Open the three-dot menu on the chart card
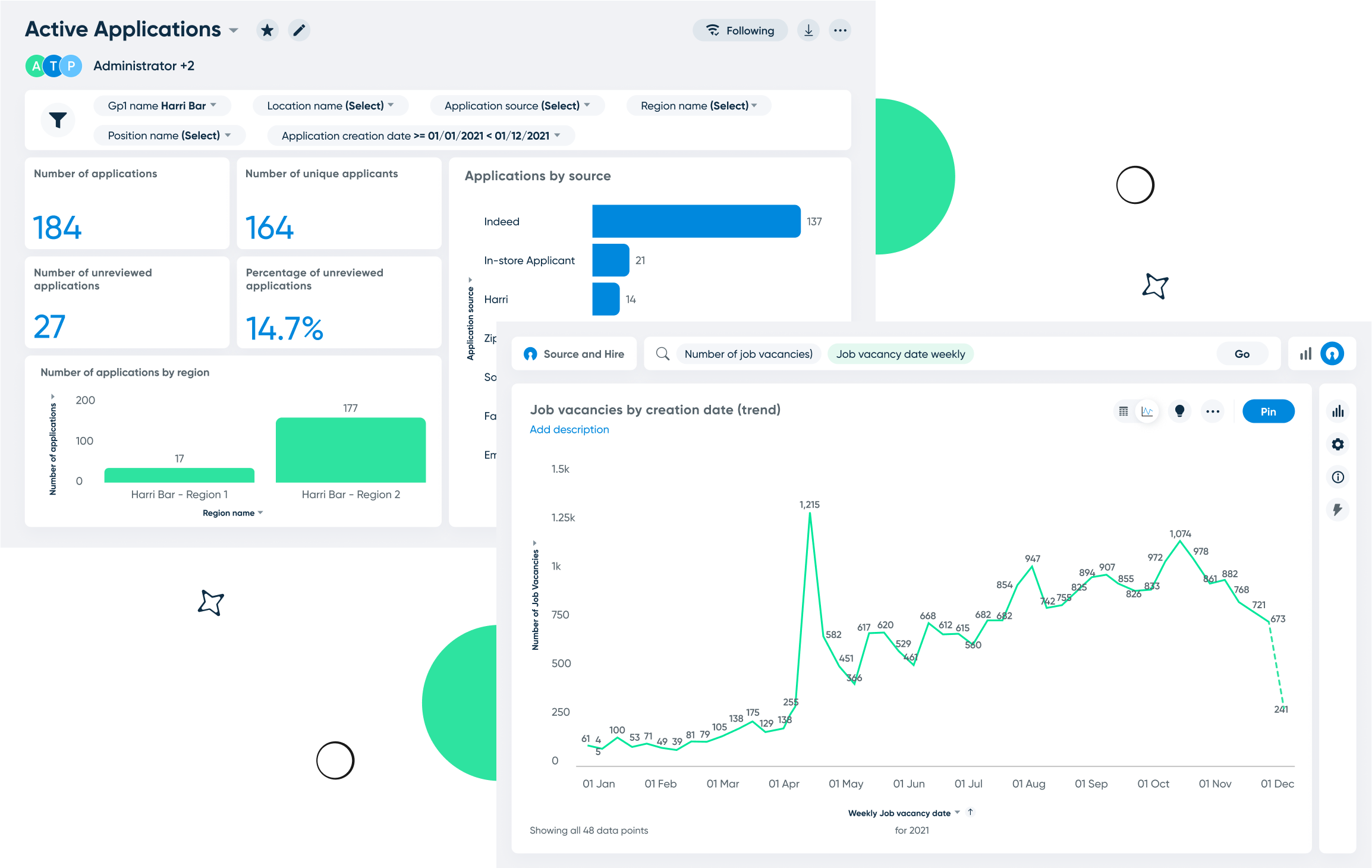Image resolution: width=1372 pixels, height=868 pixels. [1213, 411]
